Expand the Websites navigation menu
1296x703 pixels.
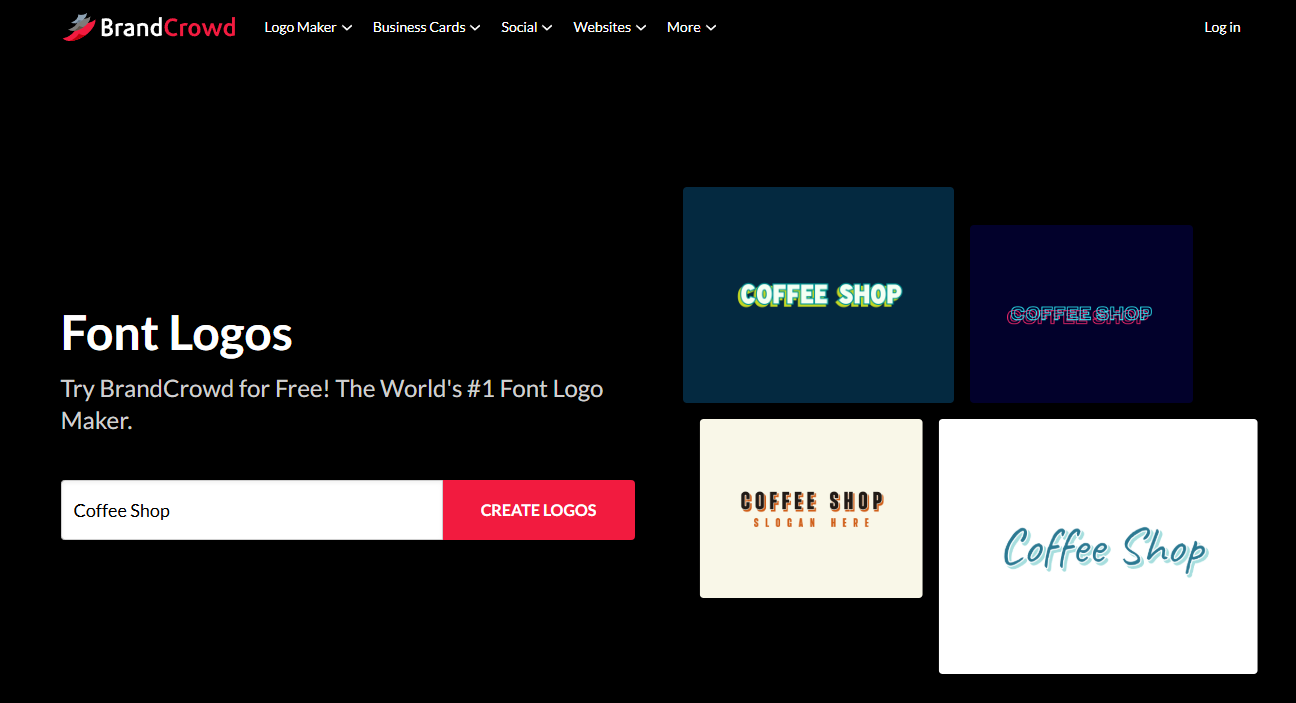[610, 27]
